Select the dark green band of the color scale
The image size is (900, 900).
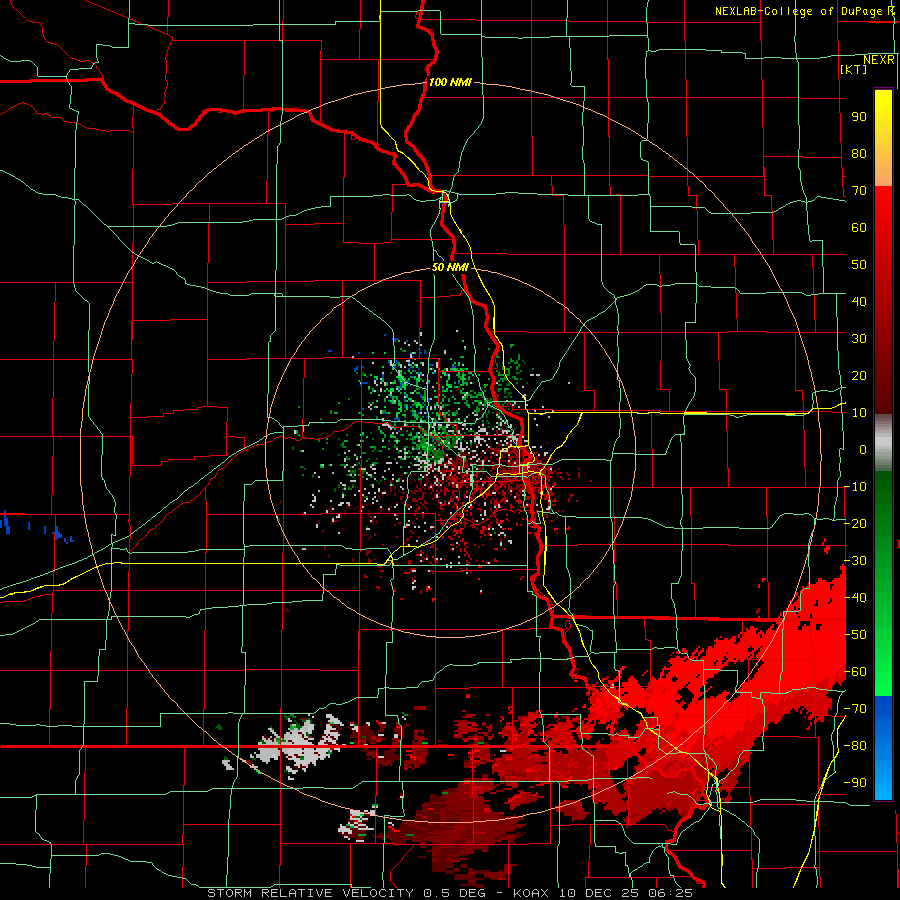click(x=883, y=505)
